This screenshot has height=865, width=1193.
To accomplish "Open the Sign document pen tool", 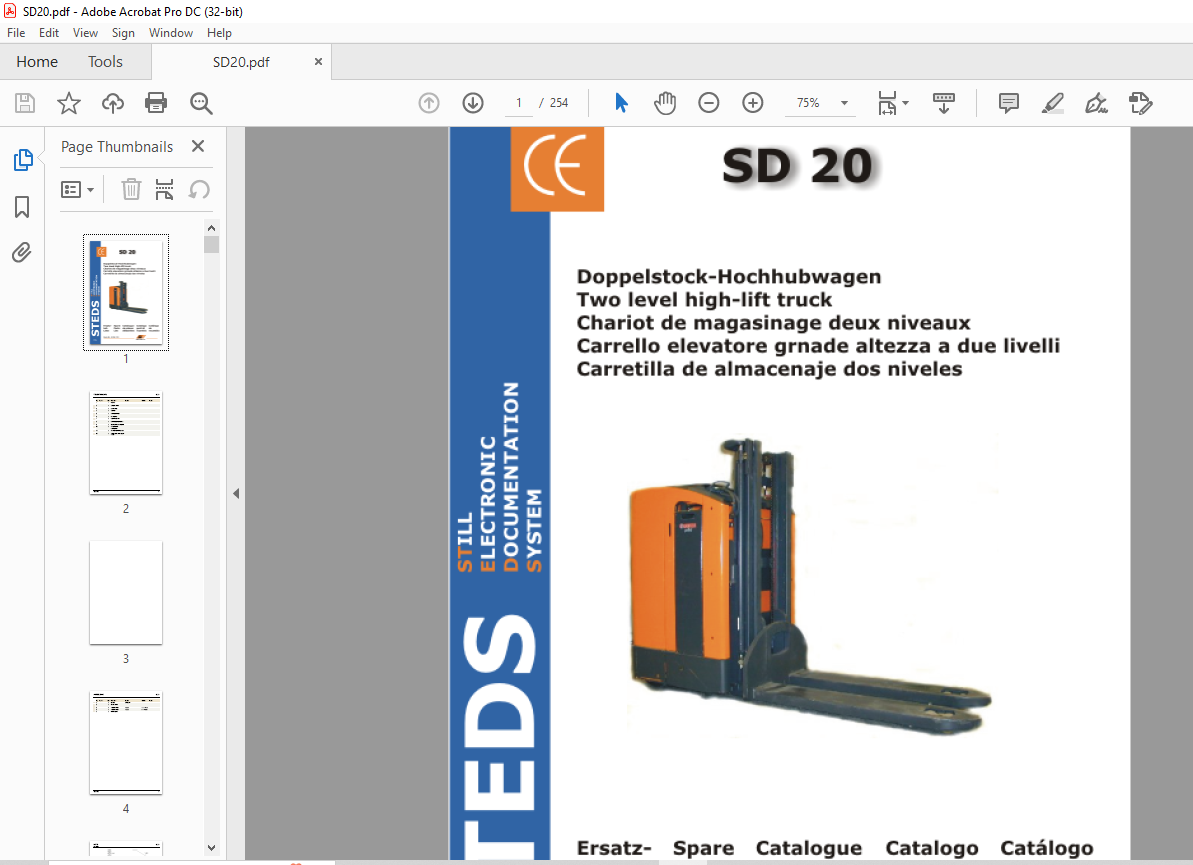I will point(1096,103).
